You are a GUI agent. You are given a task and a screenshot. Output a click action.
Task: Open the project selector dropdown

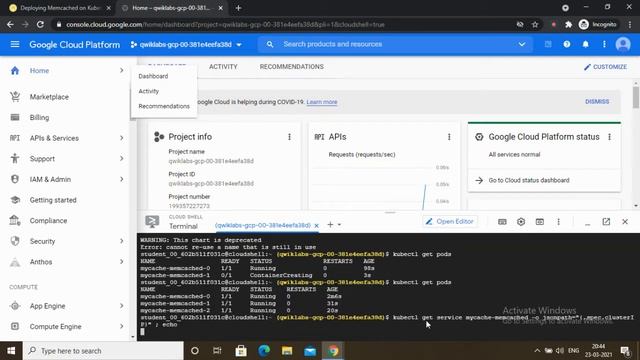[186, 44]
